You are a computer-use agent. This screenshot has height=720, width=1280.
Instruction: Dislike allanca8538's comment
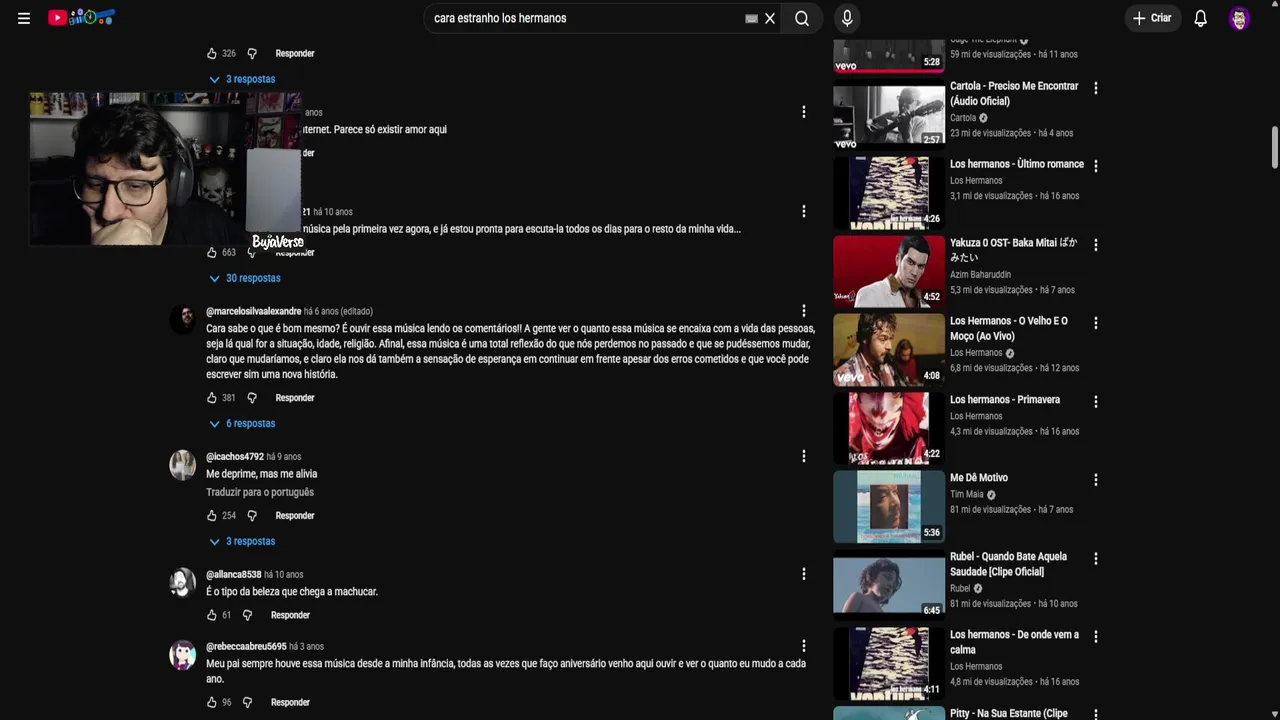click(247, 615)
